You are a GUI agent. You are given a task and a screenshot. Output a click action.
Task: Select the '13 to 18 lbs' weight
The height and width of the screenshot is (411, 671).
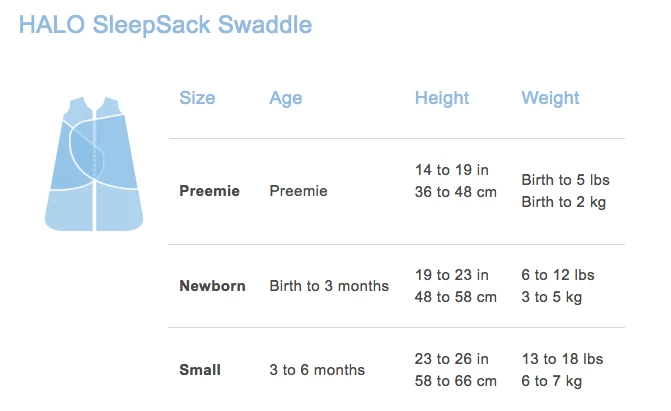pos(562,359)
